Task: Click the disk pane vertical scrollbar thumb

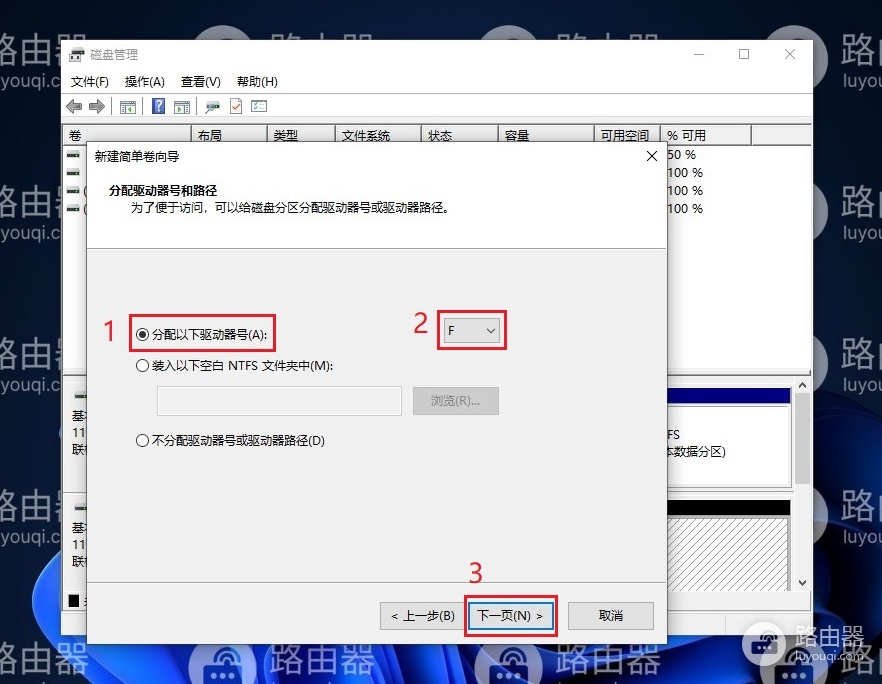Action: (x=803, y=438)
